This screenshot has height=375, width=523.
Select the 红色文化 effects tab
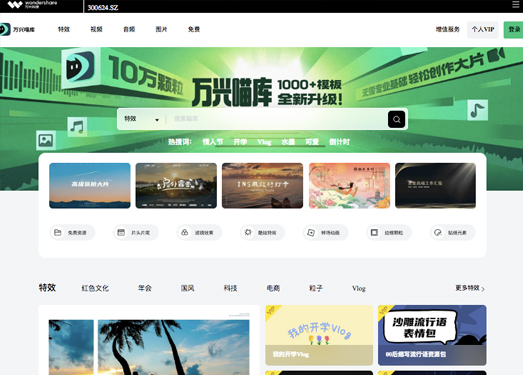95,288
